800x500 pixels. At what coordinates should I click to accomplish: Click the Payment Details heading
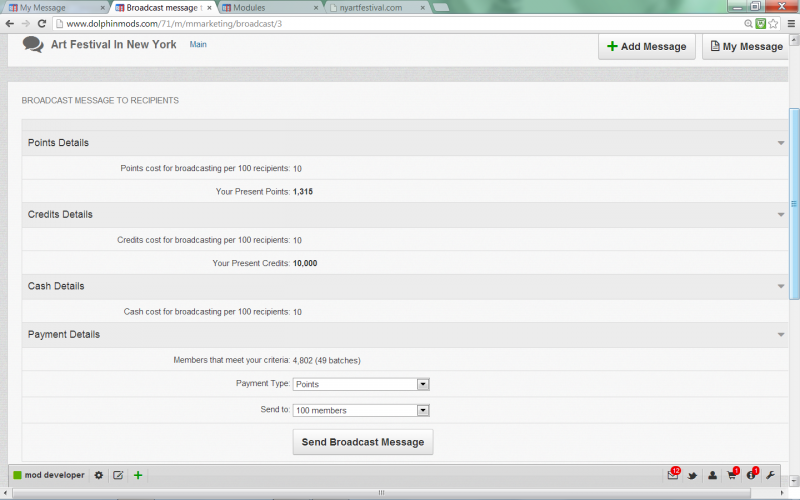[64, 335]
